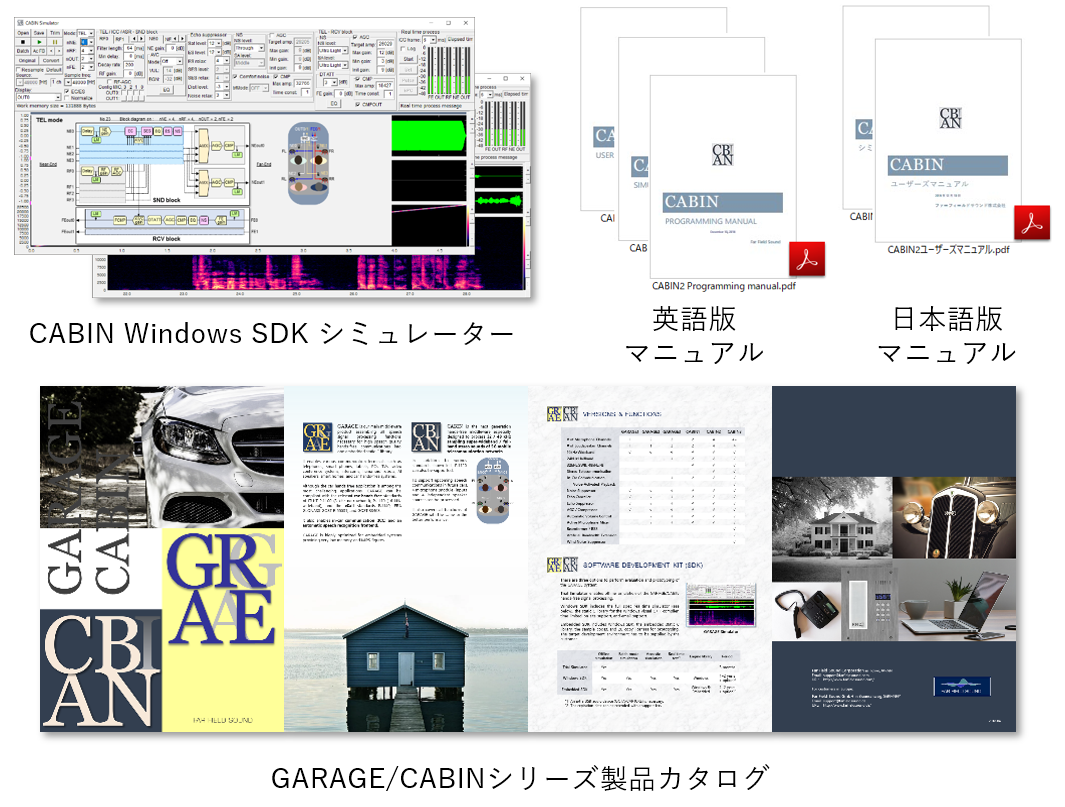Toggle the EC/EQ checkbox
Viewport: 1065px width, 807px height.
point(67,91)
